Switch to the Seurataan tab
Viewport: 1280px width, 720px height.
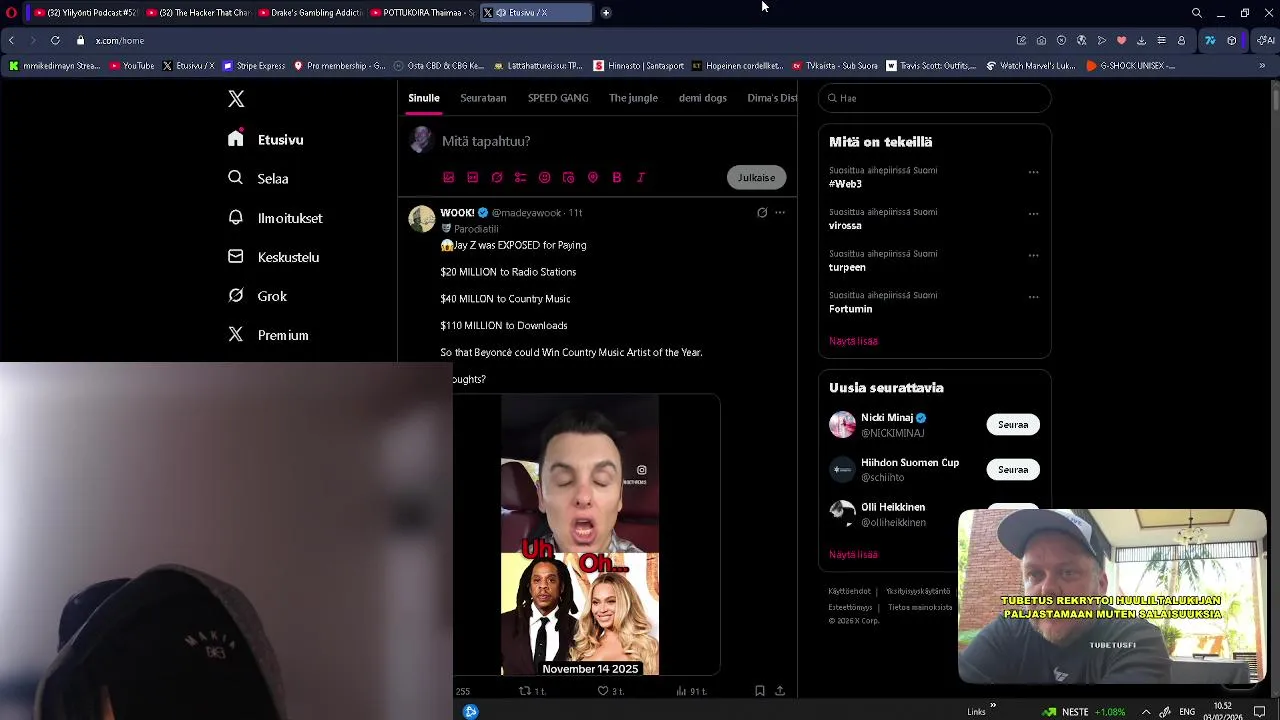483,98
